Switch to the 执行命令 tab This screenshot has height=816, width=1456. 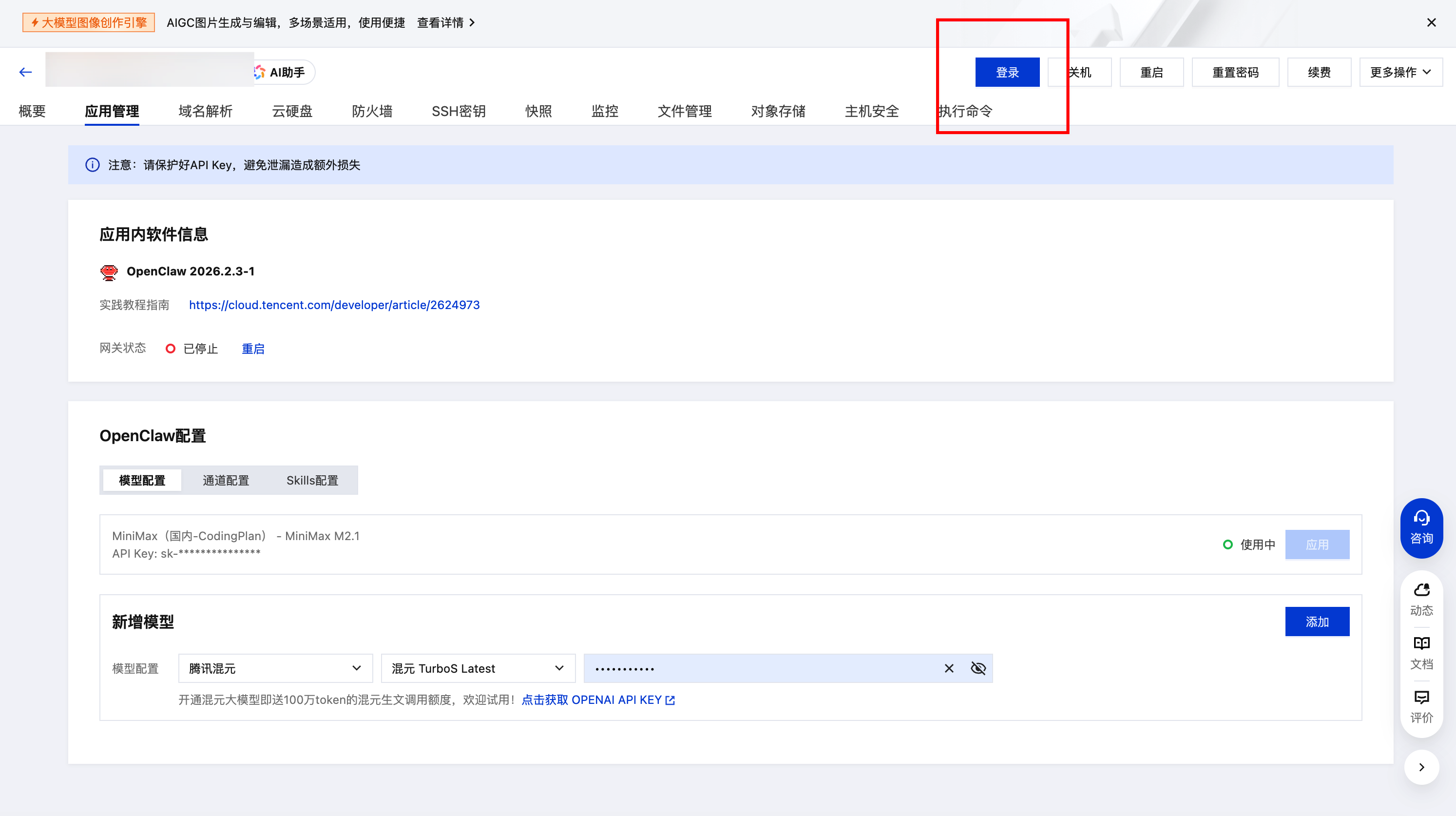pyautogui.click(x=965, y=111)
